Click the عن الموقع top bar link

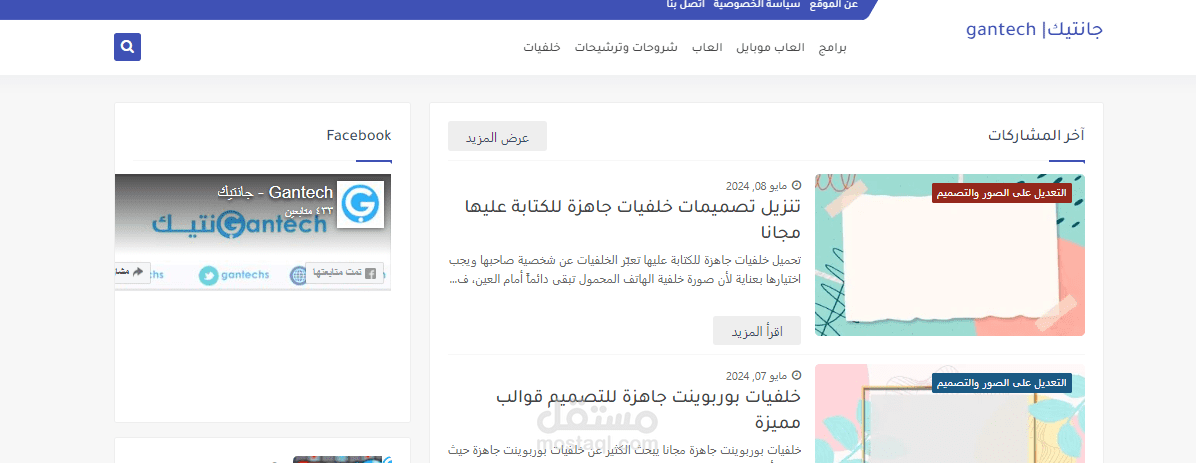pyautogui.click(x=835, y=5)
